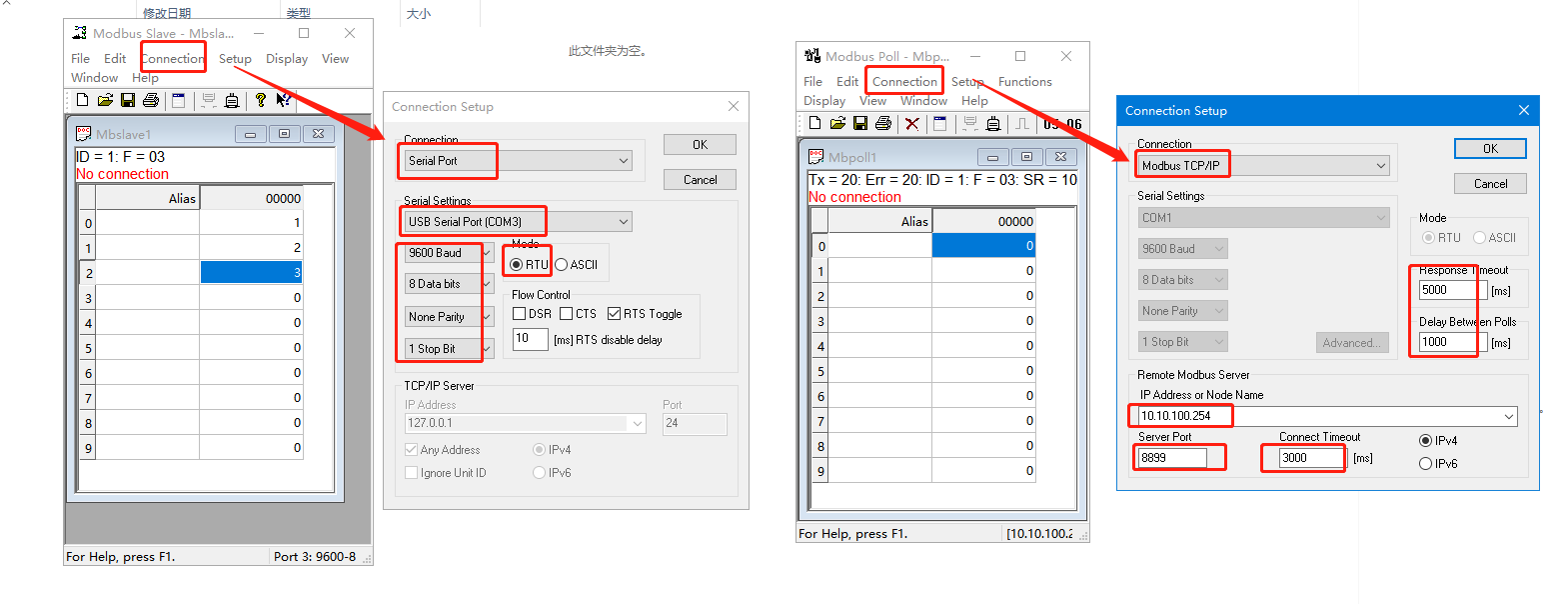Open Connection menu in Modbus Slave

tap(173, 59)
